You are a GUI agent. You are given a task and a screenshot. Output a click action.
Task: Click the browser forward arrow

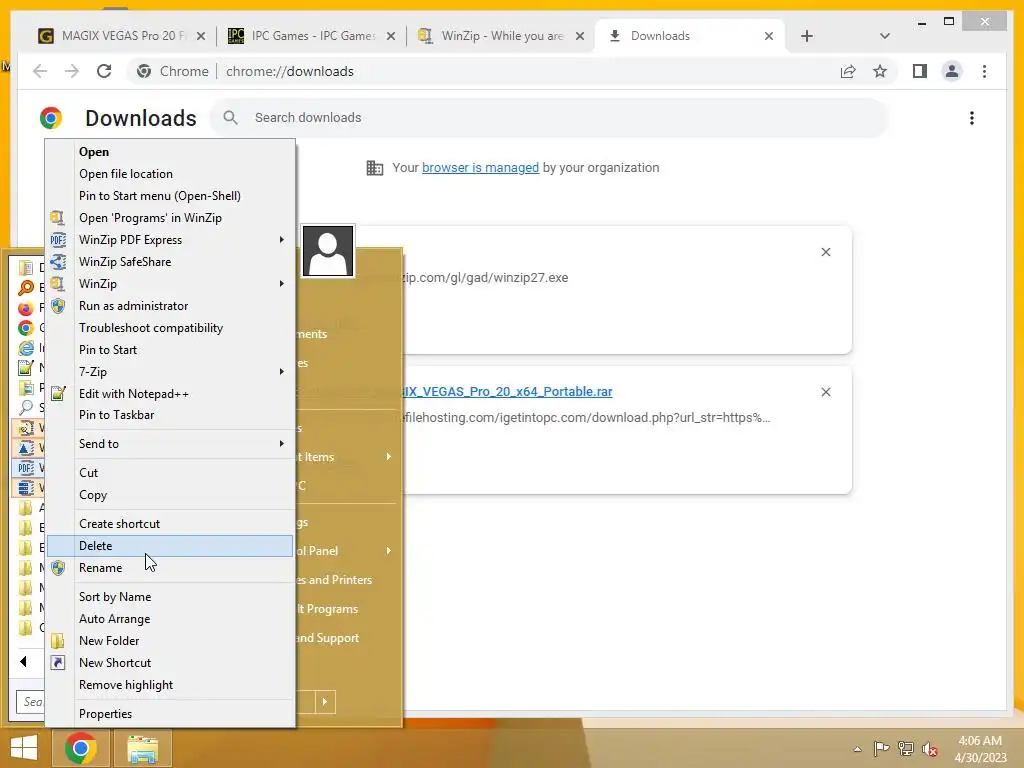(x=72, y=71)
